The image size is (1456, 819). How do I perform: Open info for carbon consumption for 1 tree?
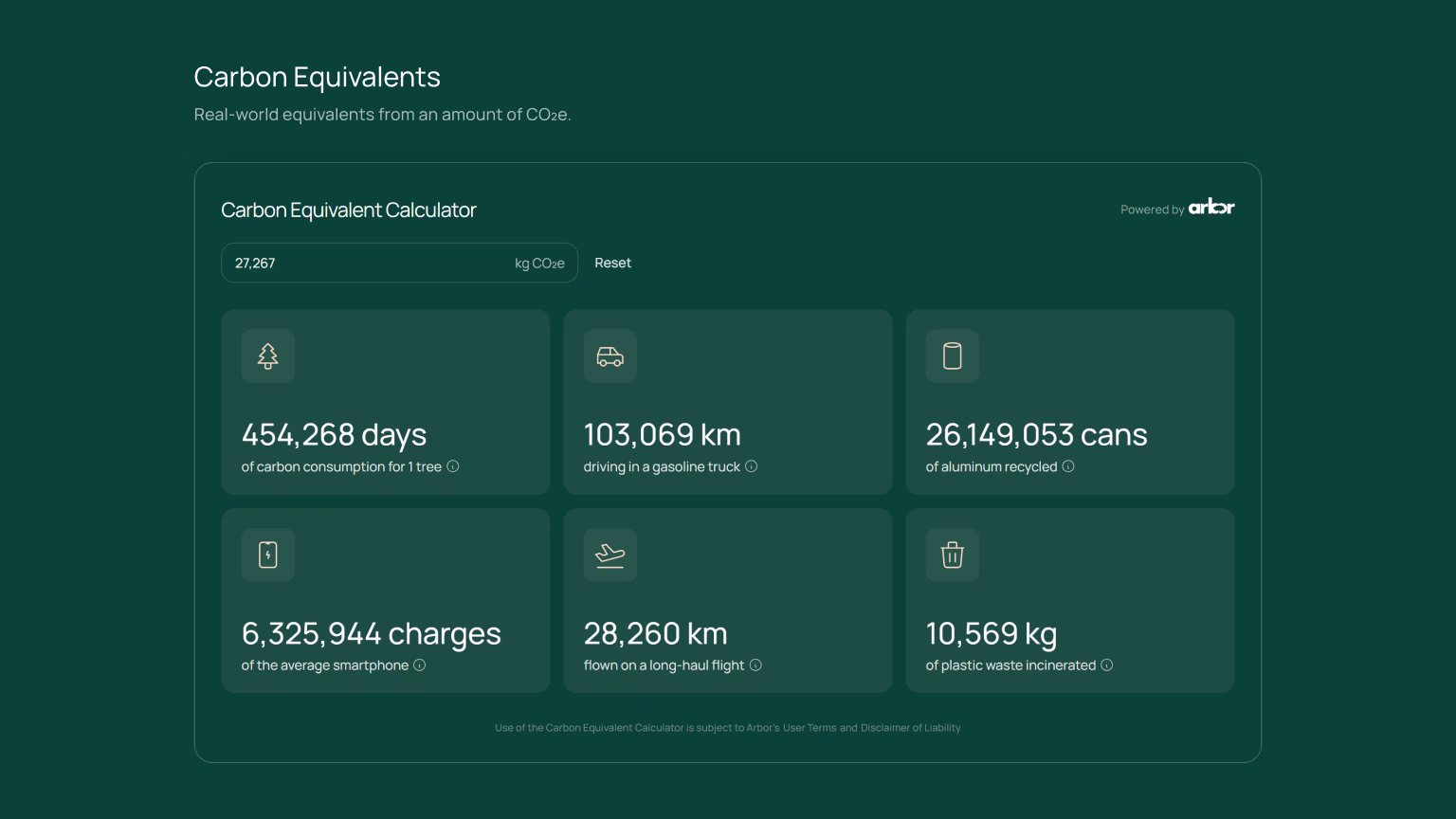[453, 466]
